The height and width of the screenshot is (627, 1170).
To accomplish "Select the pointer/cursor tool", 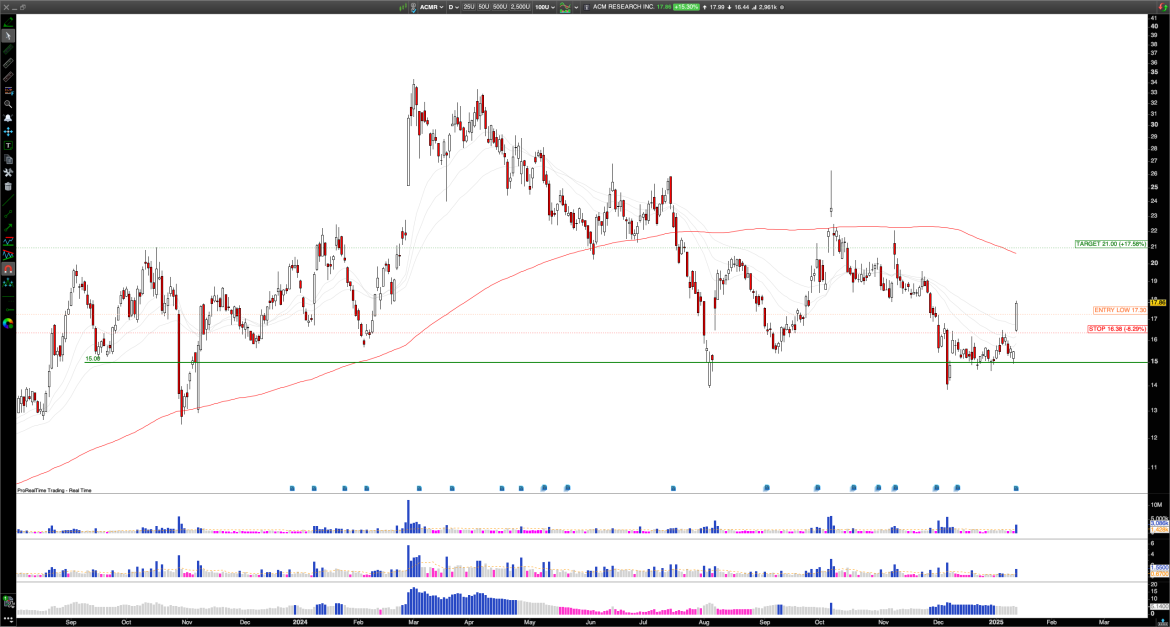I will click(x=8, y=35).
